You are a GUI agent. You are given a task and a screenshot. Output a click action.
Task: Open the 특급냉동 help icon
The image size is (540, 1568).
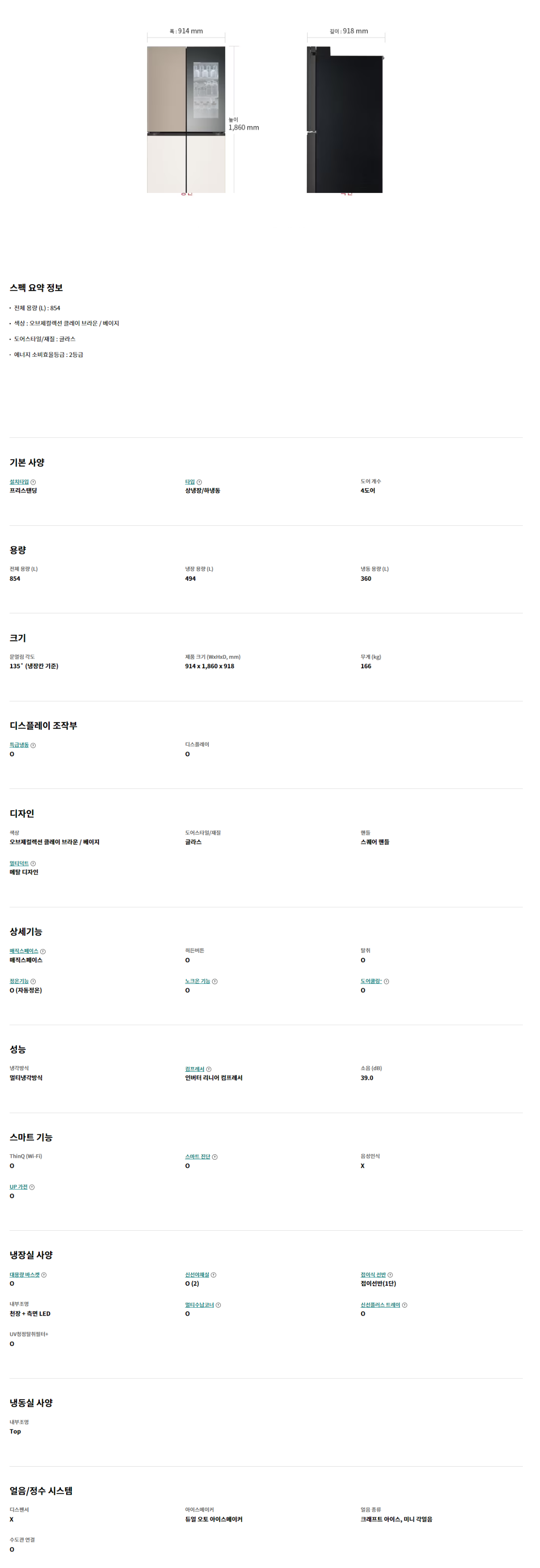(x=33, y=745)
